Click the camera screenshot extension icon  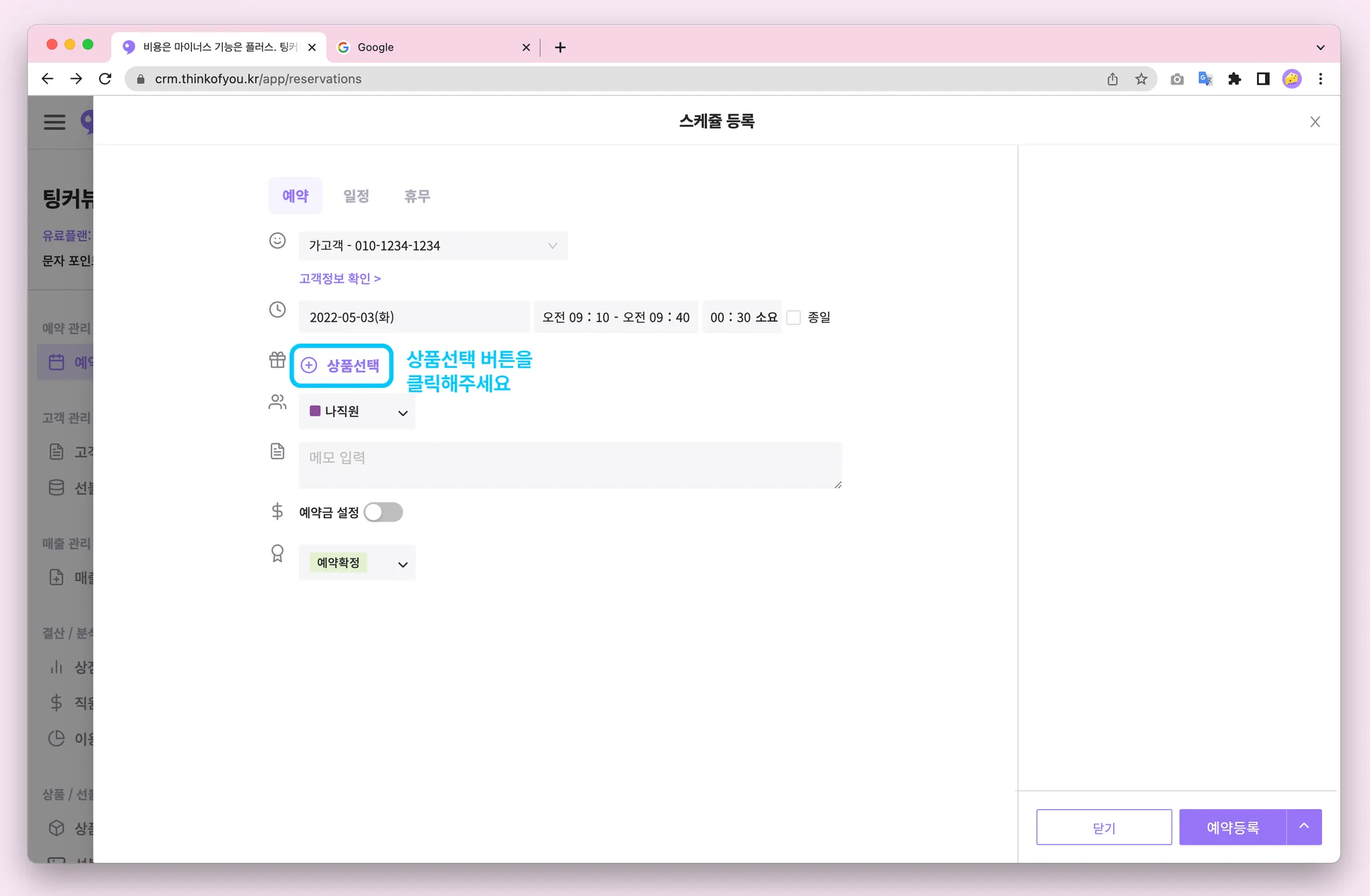[1177, 79]
